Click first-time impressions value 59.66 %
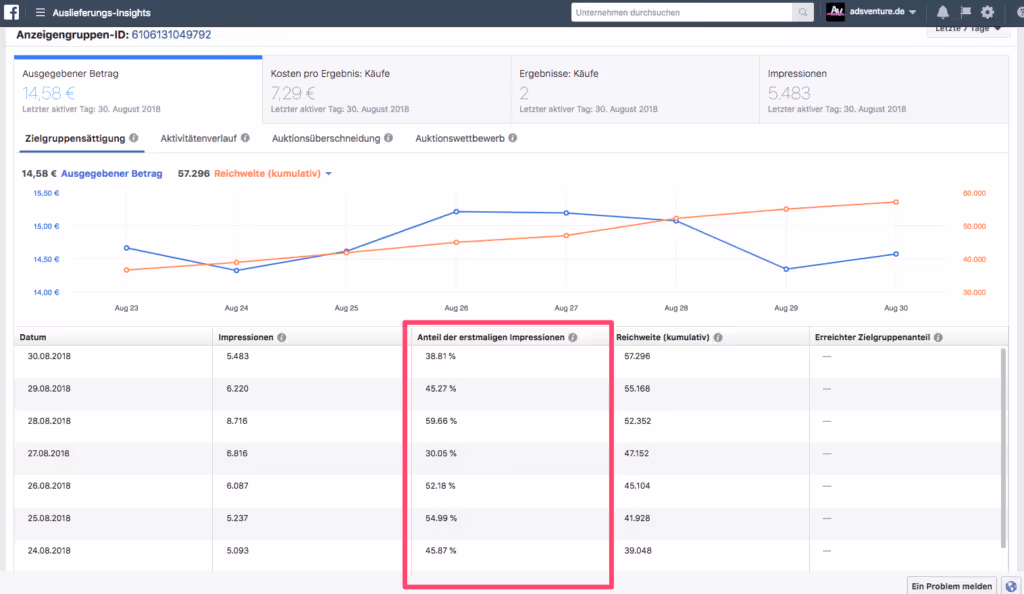Screen dimensions: 1024x594 441,421
